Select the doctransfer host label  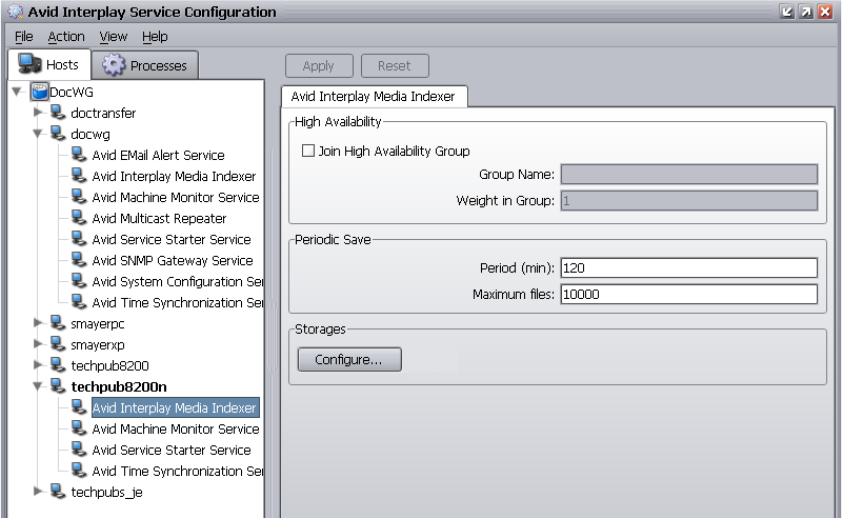(x=103, y=113)
